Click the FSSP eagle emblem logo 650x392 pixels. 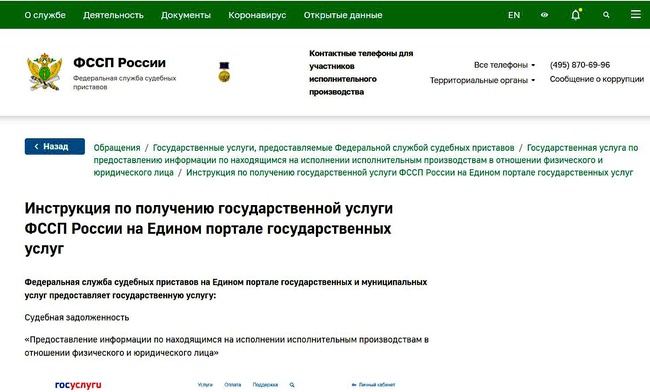[x=44, y=72]
